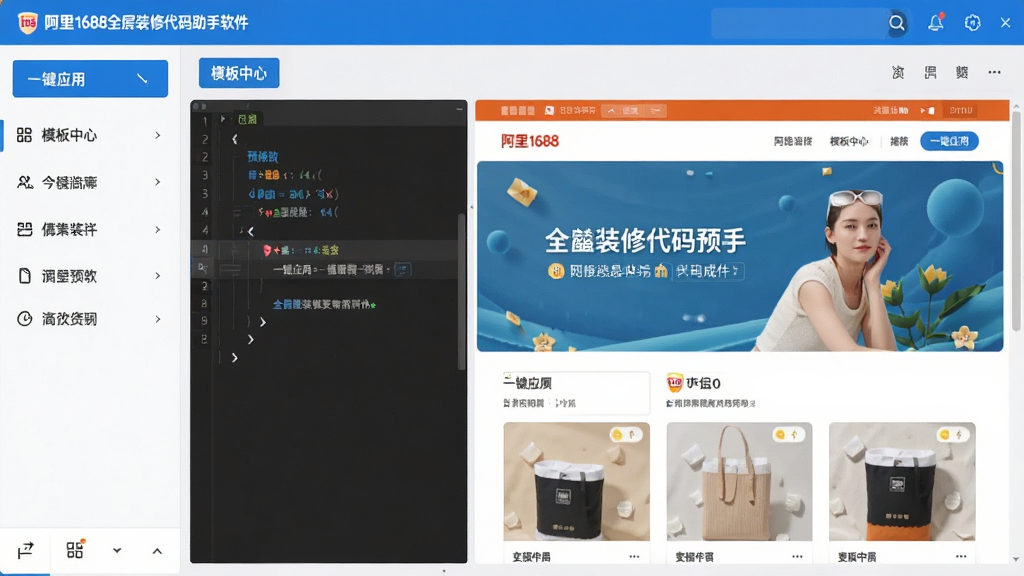
Task: Click the coin badge on woven tote thumbnail
Action: tap(788, 434)
